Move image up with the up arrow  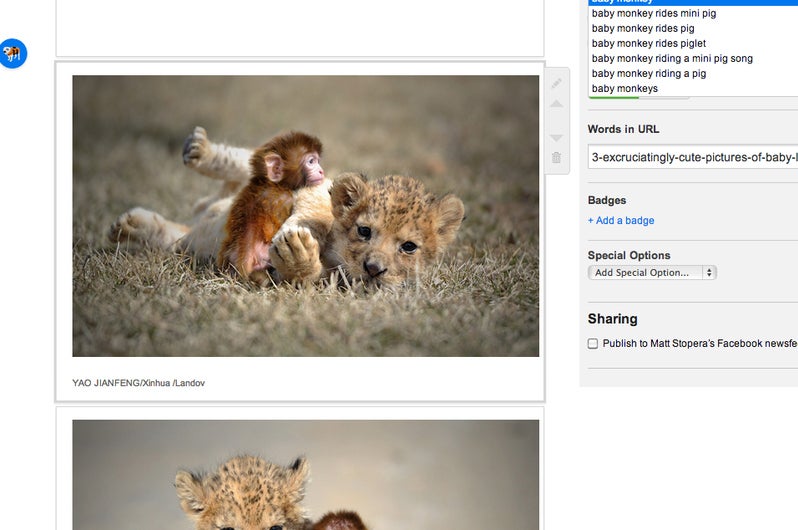pos(557,104)
